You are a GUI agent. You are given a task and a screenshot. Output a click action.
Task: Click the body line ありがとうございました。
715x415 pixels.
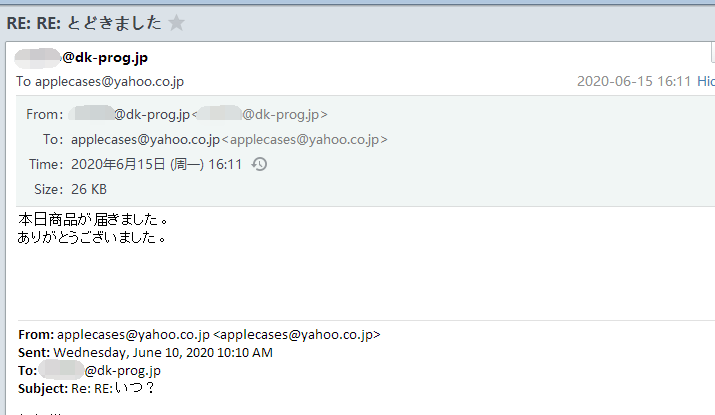[92, 238]
